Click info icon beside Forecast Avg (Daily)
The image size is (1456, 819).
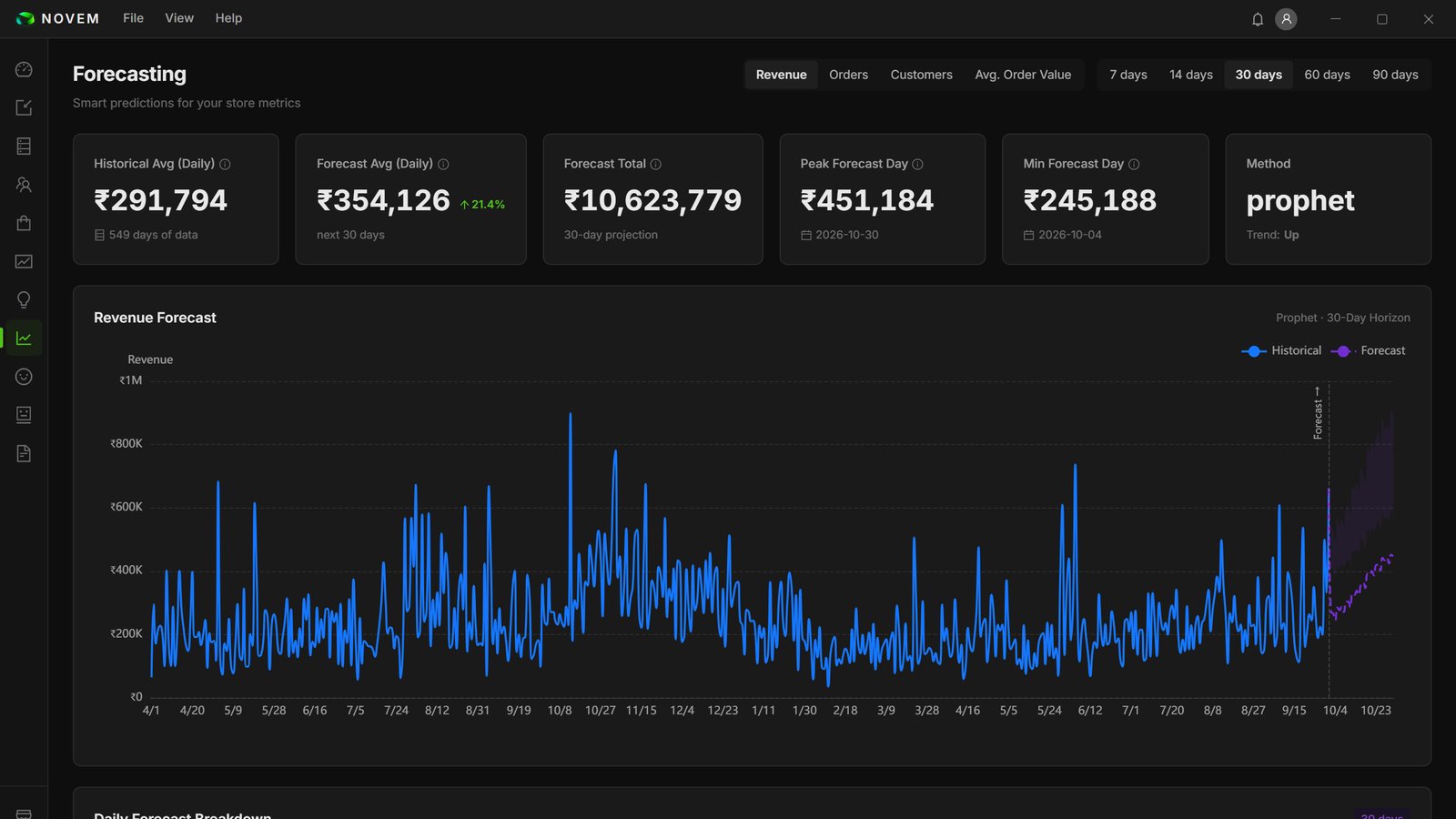[x=443, y=165]
